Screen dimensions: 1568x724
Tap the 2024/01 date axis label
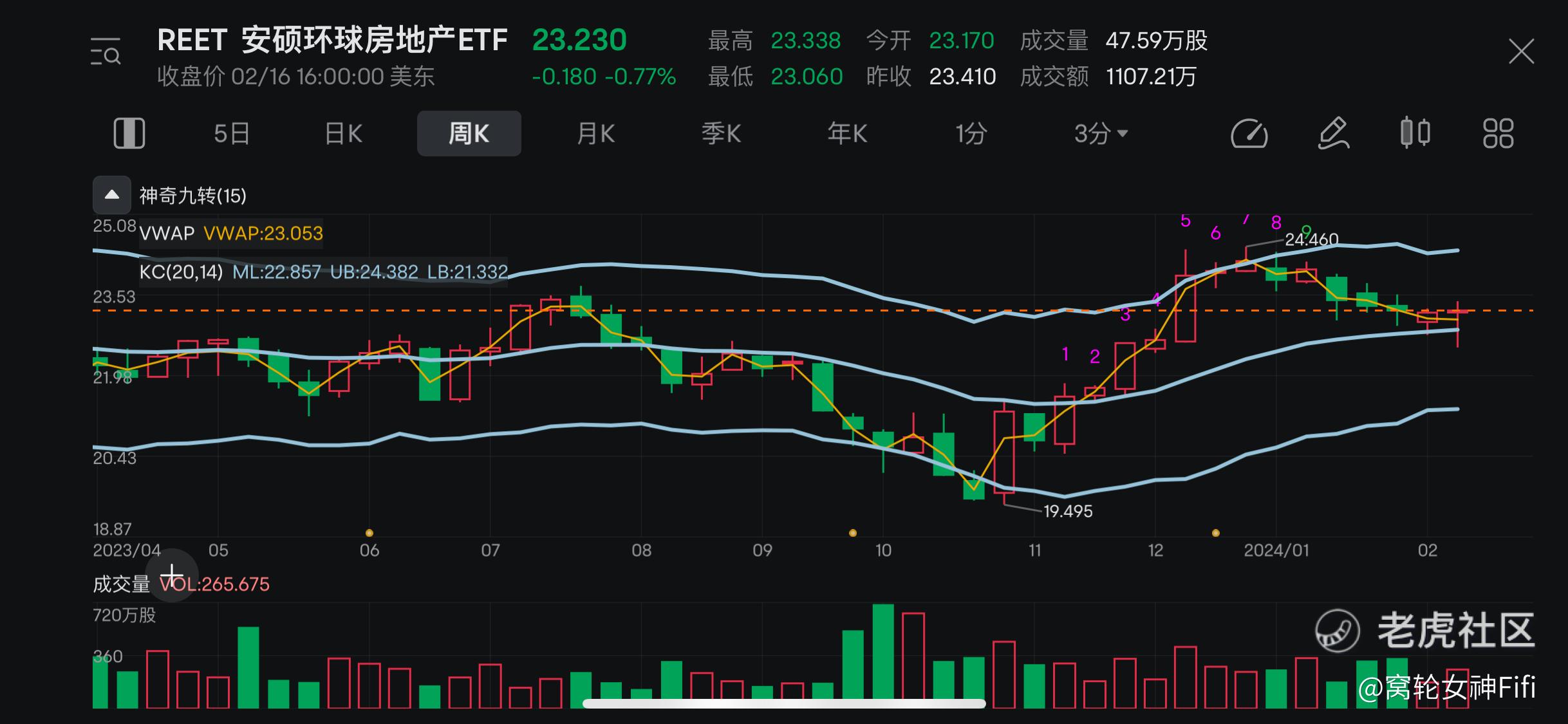pyautogui.click(x=1276, y=550)
